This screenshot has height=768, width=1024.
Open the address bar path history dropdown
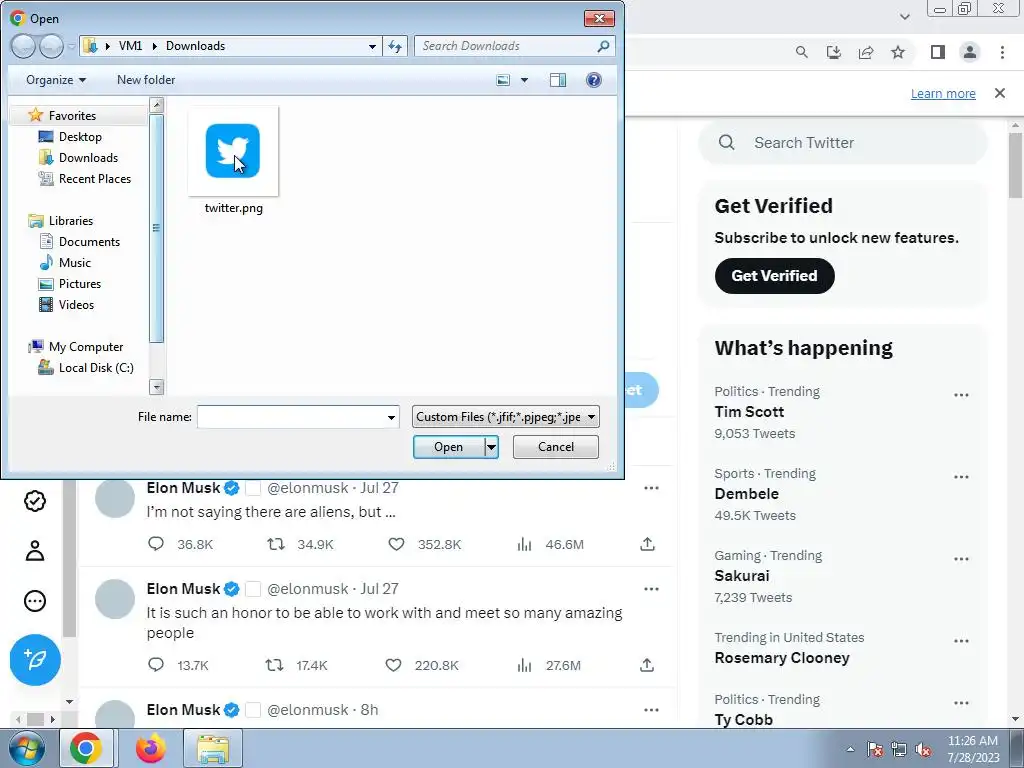[x=372, y=46]
